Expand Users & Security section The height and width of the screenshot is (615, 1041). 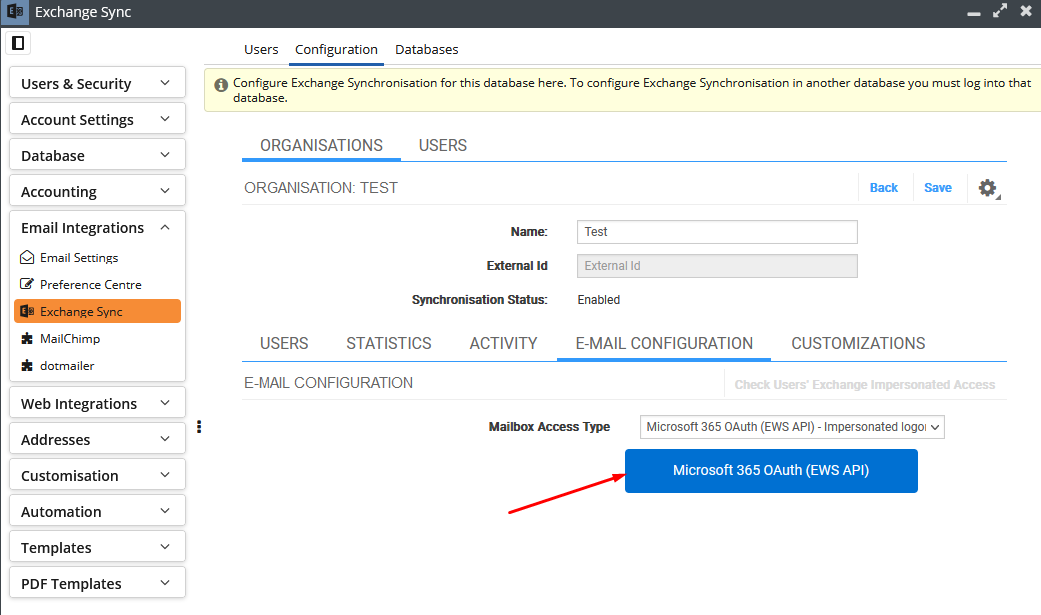click(x=98, y=84)
